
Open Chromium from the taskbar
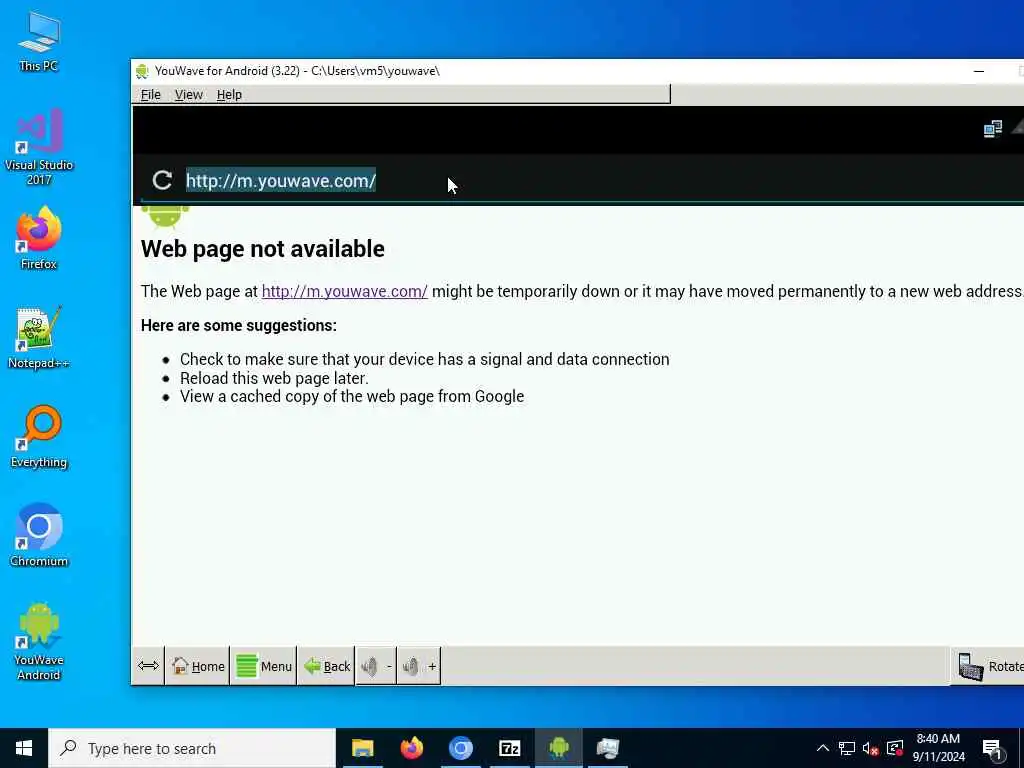pos(460,748)
